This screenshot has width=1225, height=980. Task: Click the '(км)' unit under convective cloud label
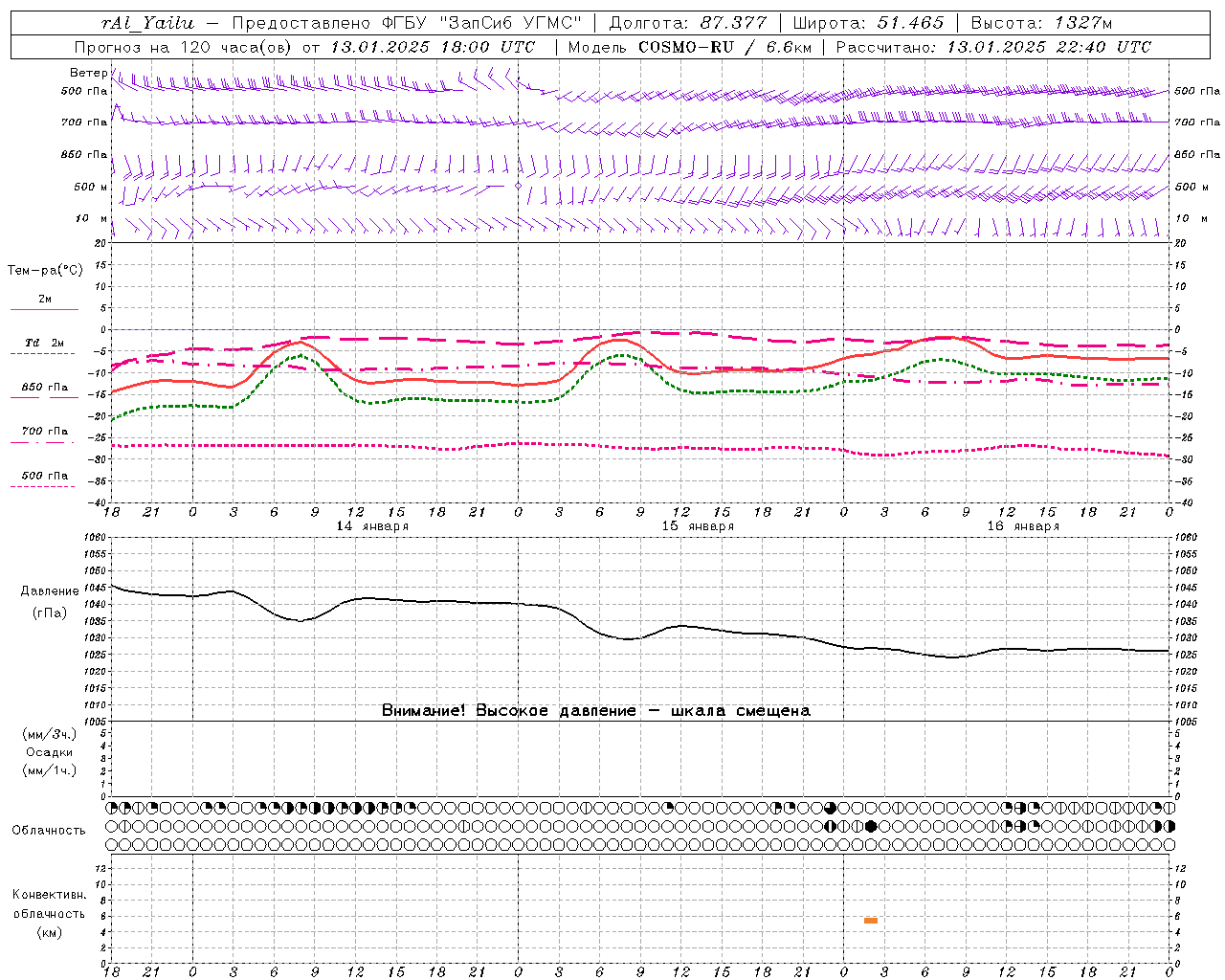(x=50, y=932)
